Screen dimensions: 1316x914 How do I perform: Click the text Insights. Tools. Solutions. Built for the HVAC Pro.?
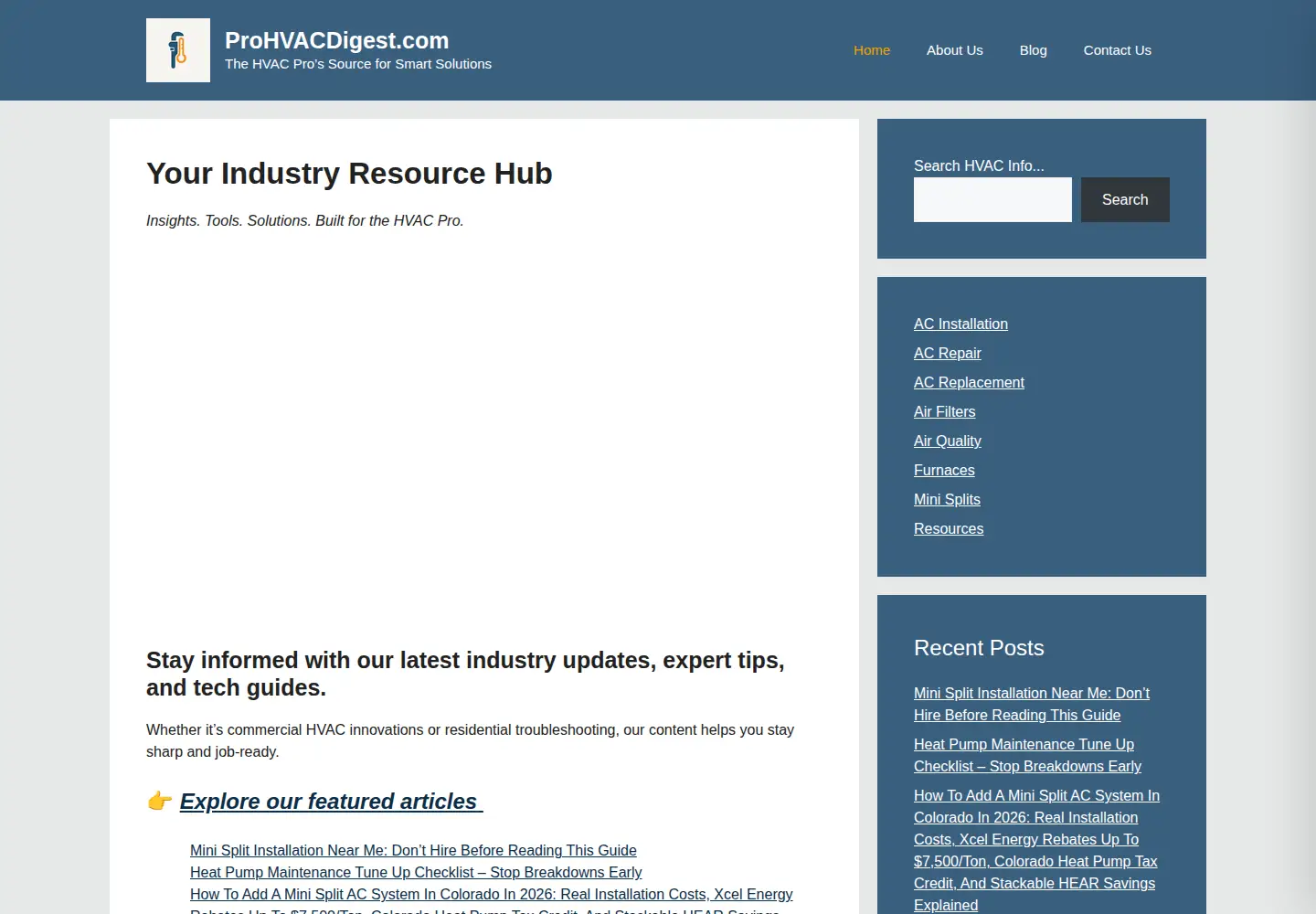[305, 221]
